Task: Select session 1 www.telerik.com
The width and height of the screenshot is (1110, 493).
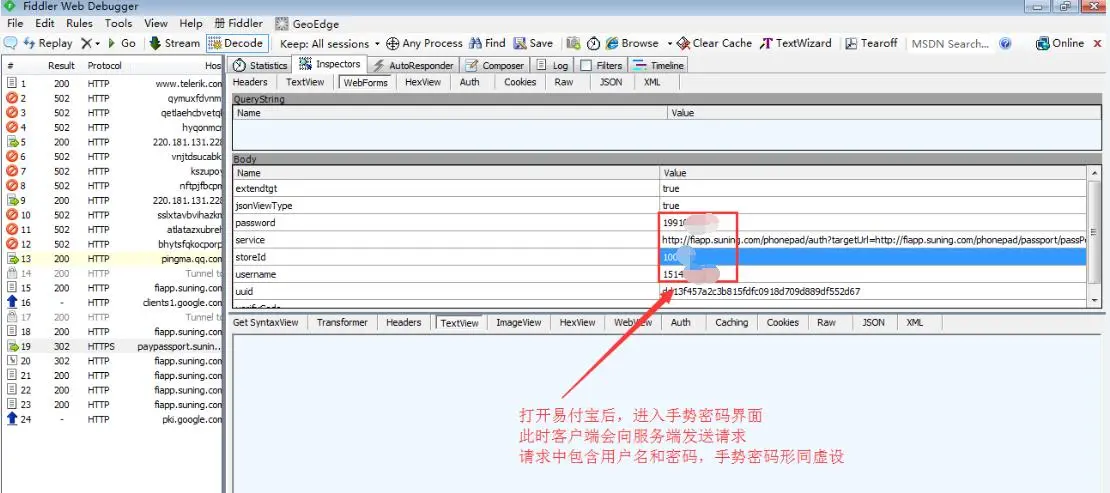Action: click(x=113, y=84)
